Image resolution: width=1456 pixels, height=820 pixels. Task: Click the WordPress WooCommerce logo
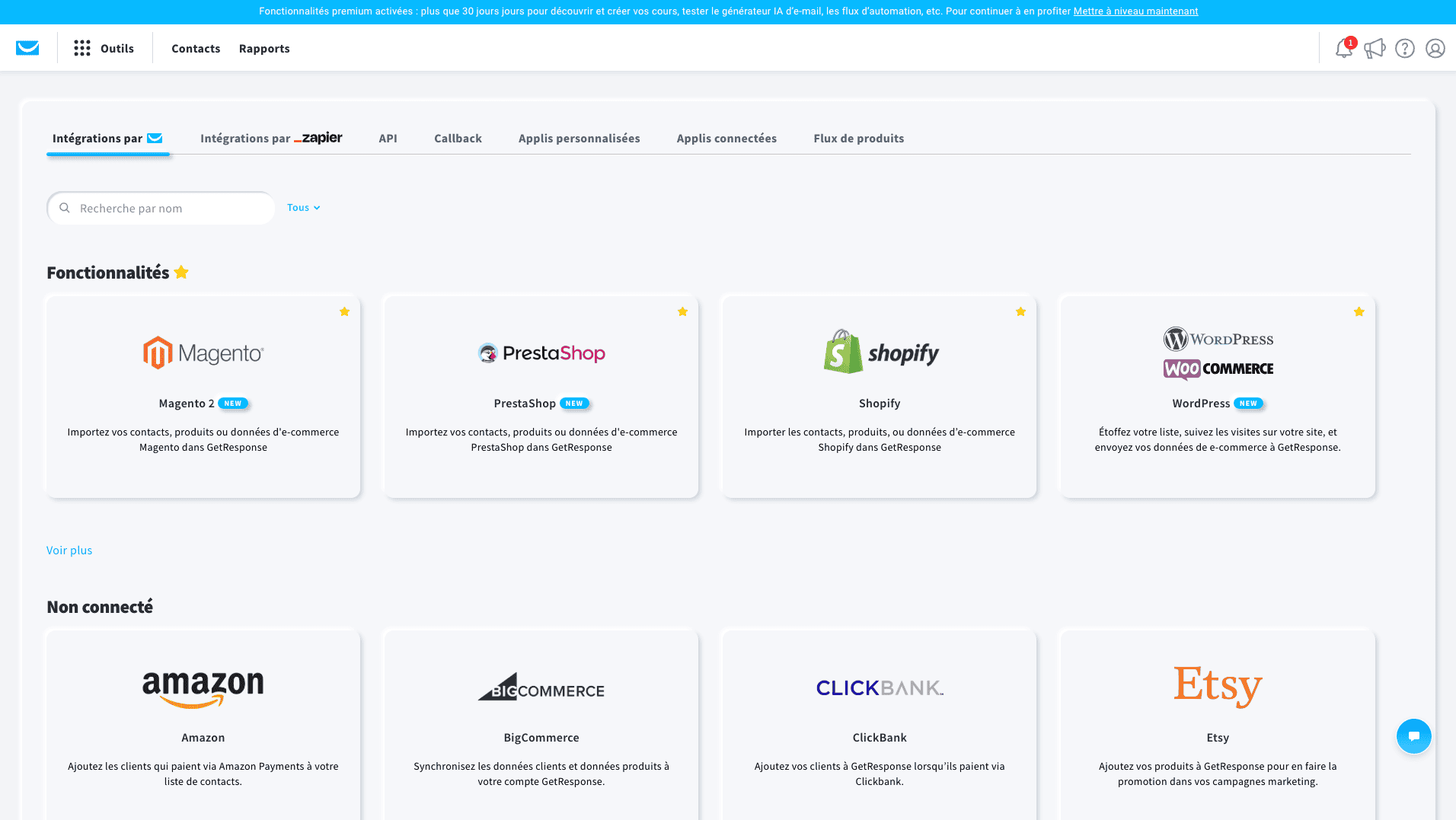click(x=1218, y=353)
